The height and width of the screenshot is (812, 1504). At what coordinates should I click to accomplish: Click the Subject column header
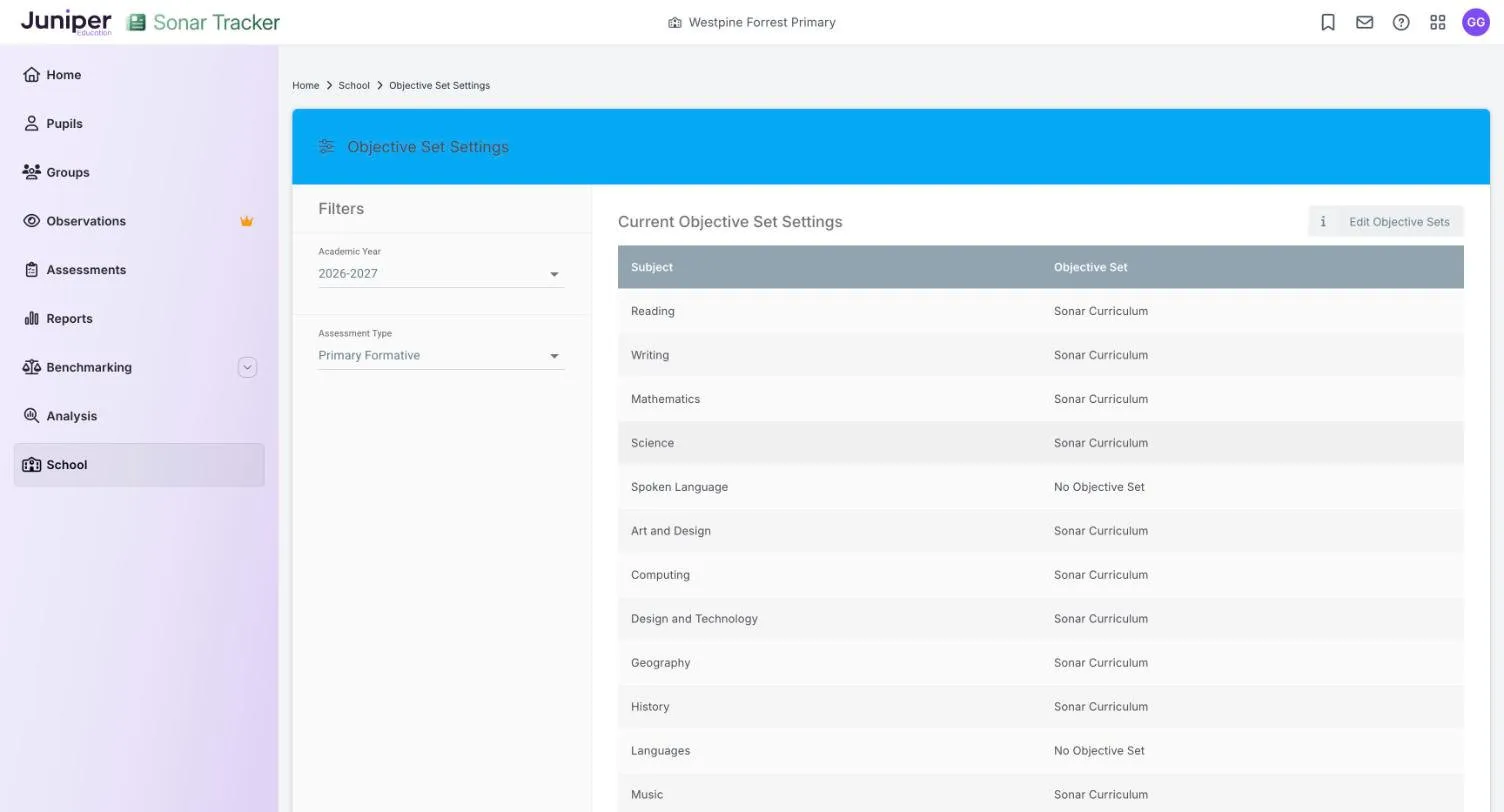[x=652, y=267]
